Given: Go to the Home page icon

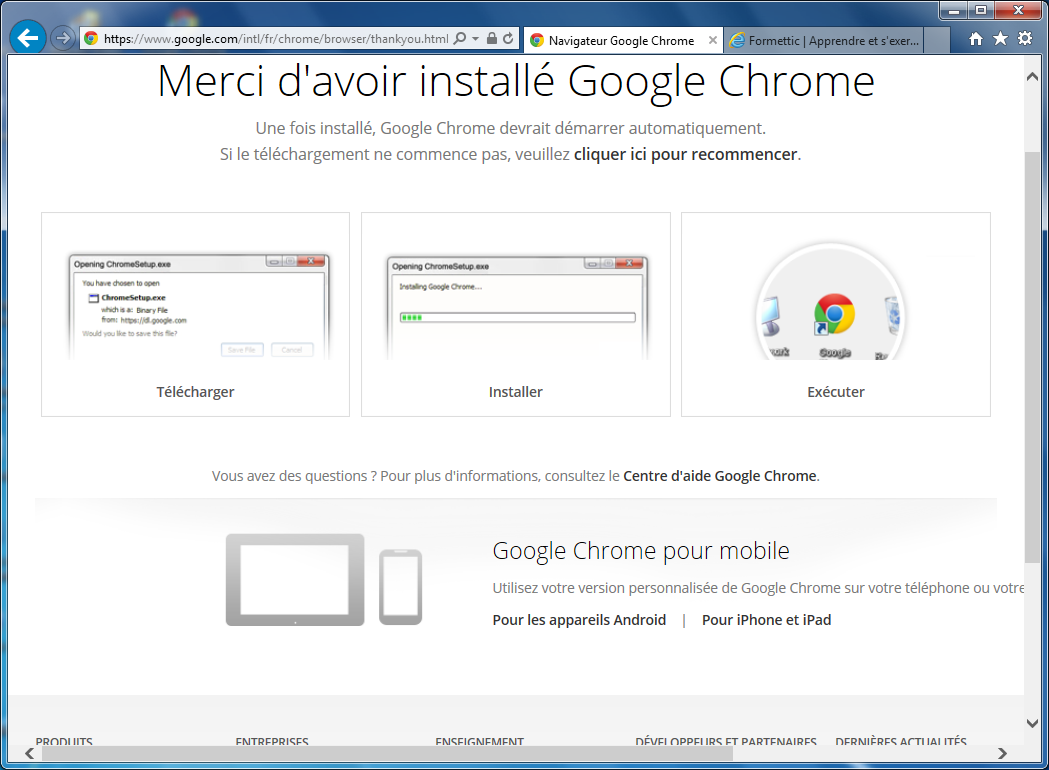Looking at the screenshot, I should [x=976, y=39].
